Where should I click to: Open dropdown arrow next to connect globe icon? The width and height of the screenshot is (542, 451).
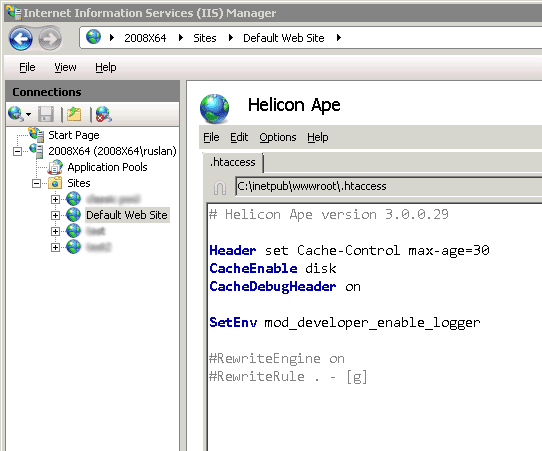[x=28, y=114]
